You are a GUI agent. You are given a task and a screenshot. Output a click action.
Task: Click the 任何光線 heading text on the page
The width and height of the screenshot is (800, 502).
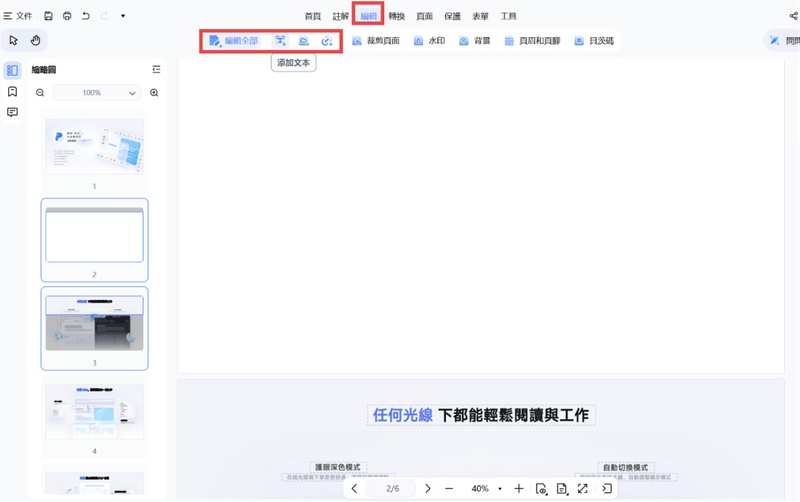403,415
